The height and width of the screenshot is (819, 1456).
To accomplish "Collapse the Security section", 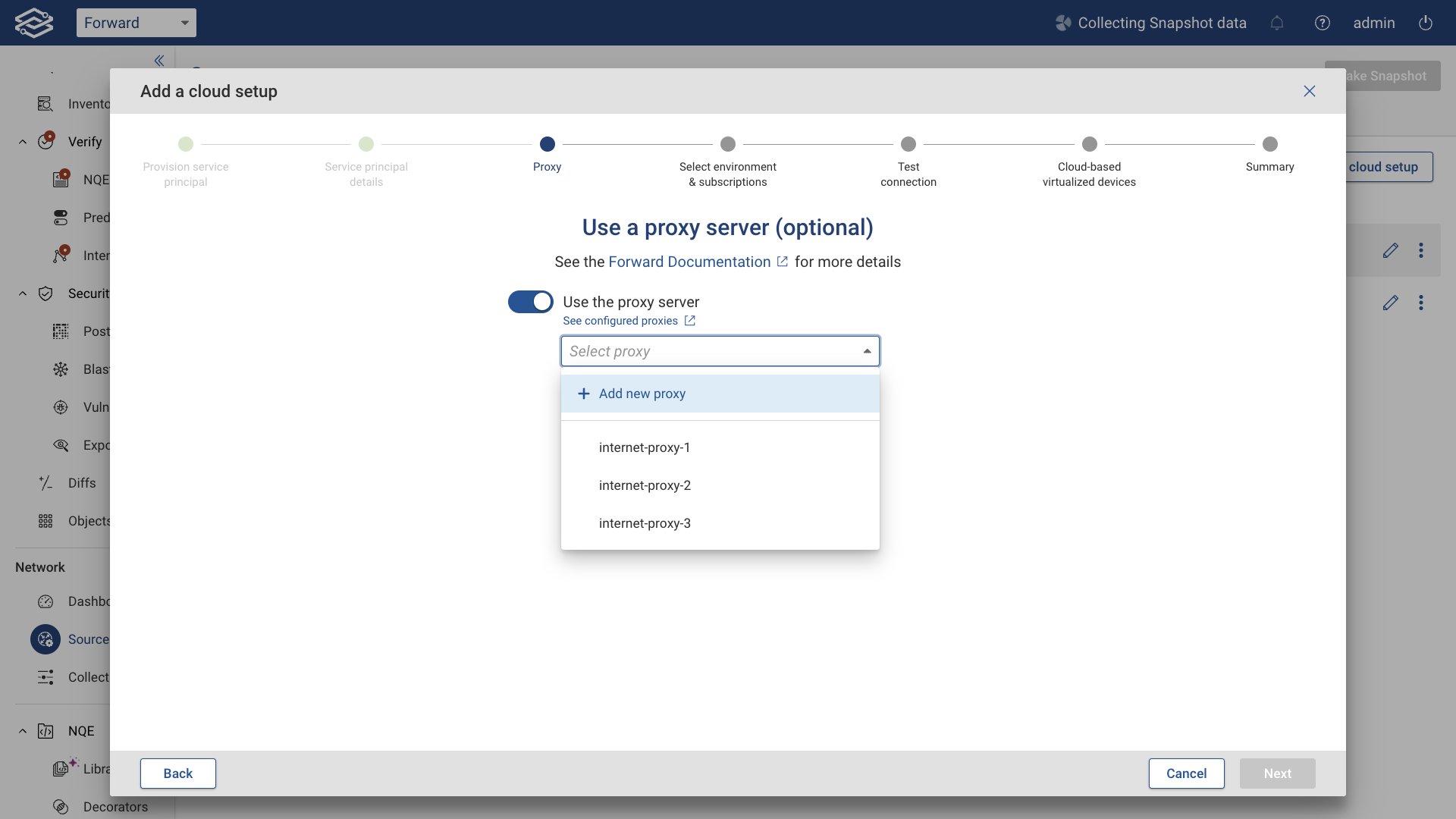I will (21, 293).
